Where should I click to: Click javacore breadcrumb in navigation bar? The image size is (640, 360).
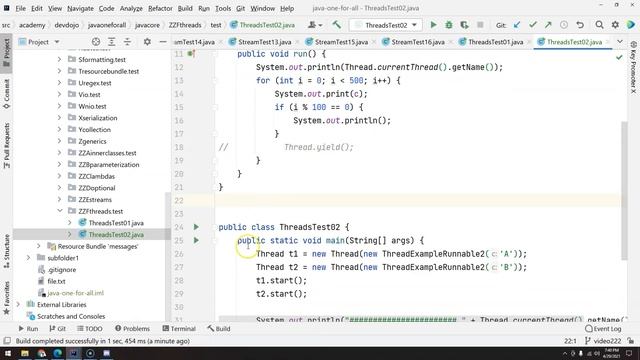pos(147,25)
